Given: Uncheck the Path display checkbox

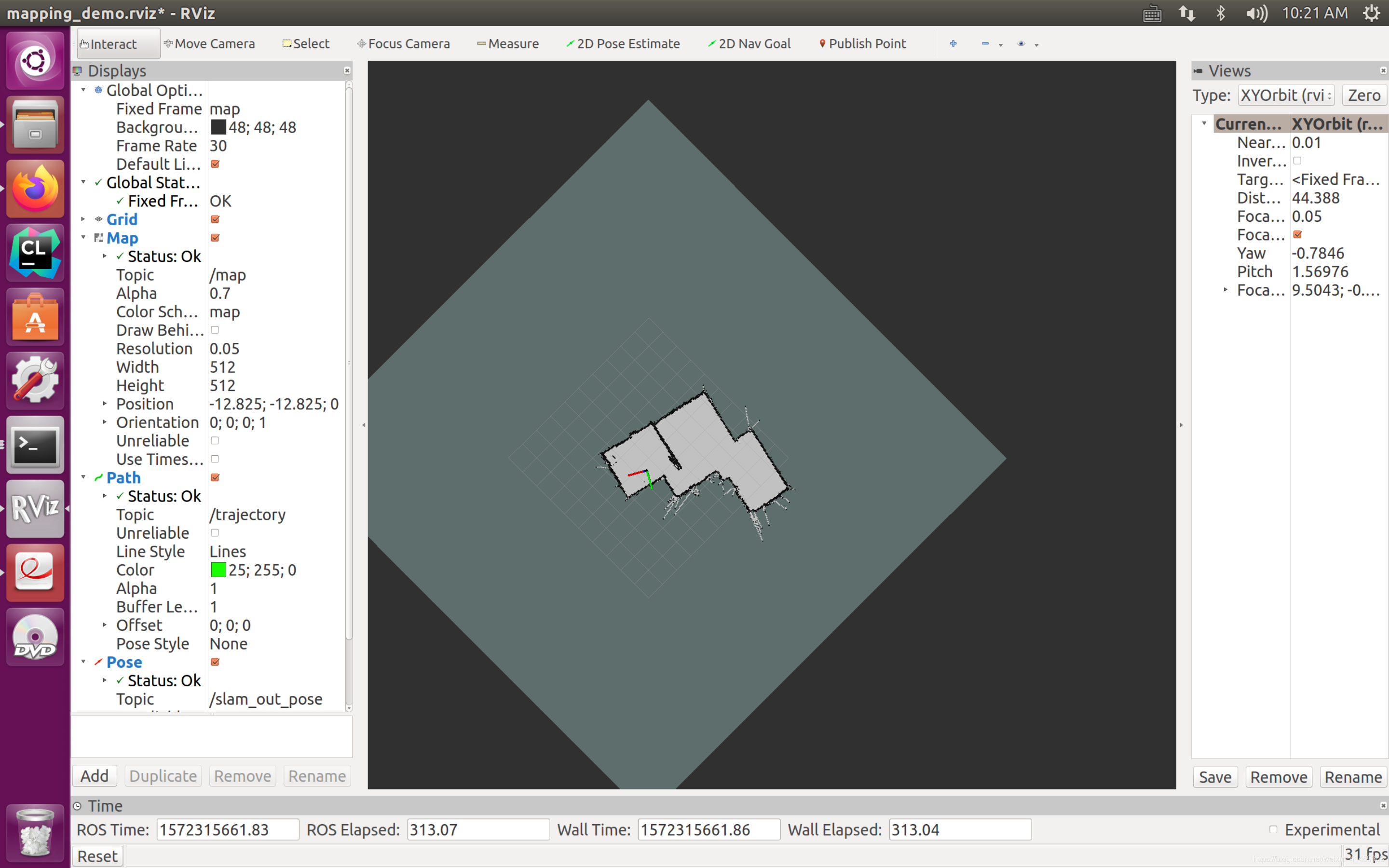Looking at the screenshot, I should click(215, 477).
